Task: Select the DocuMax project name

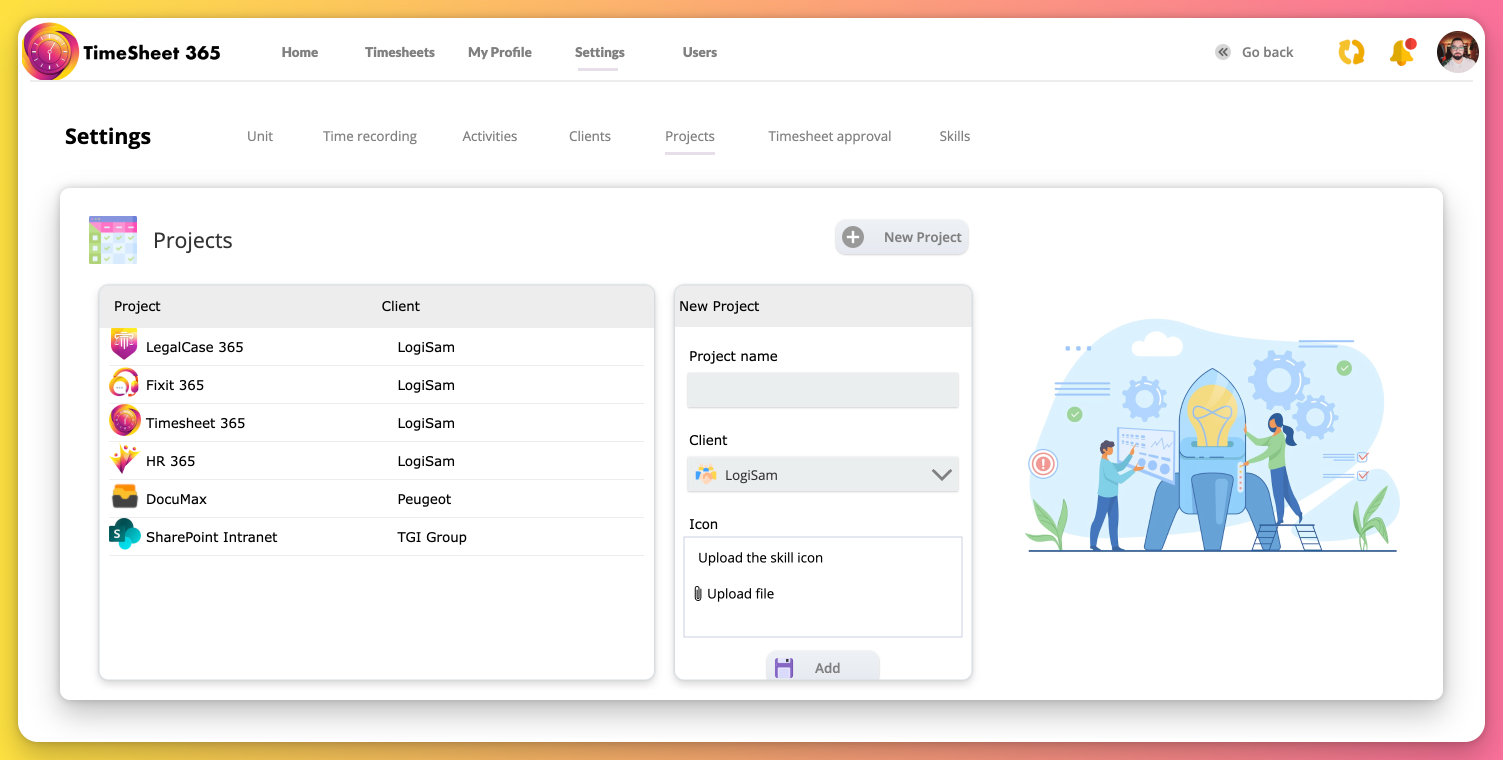Action: pos(177,499)
